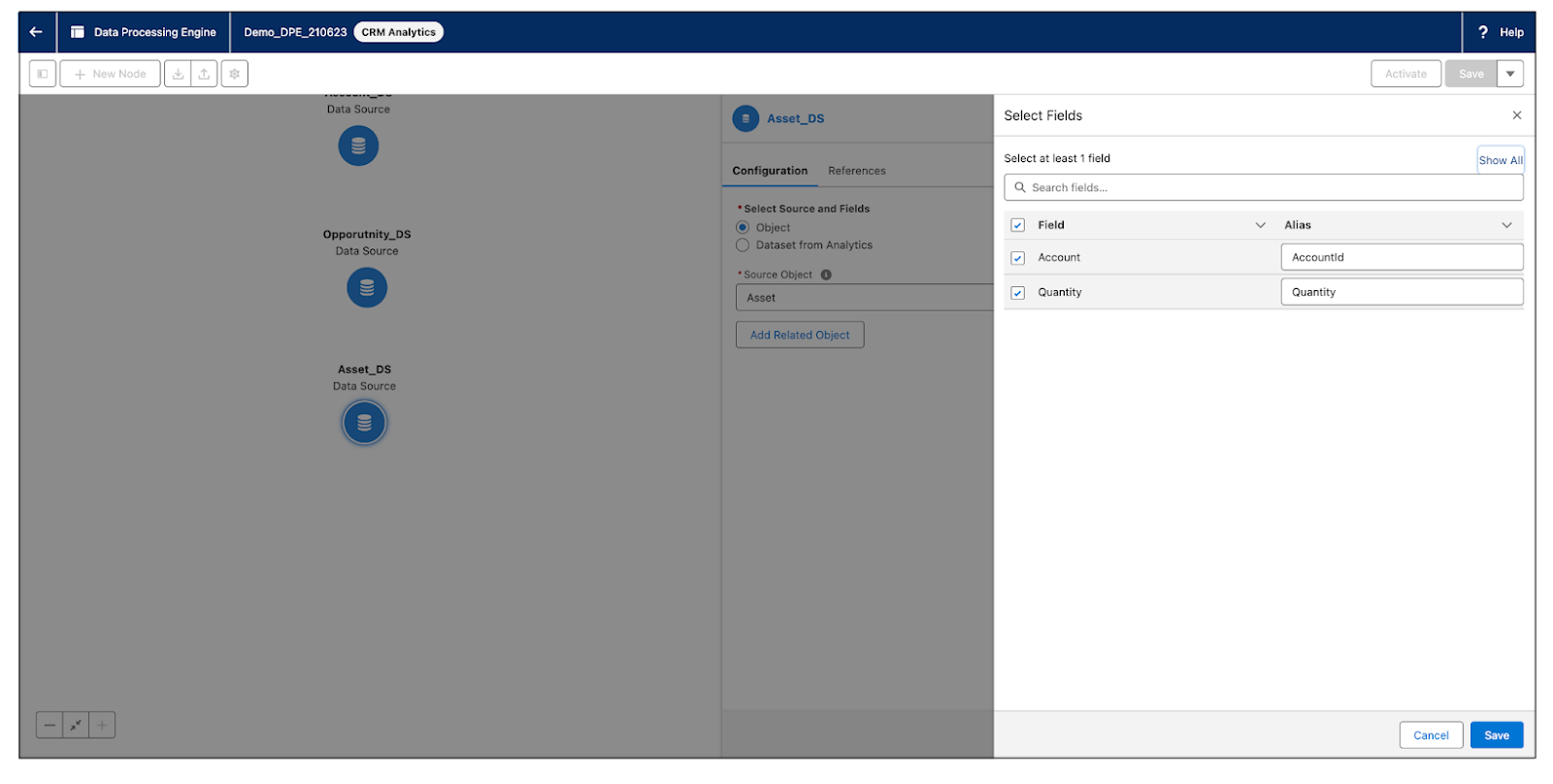Edit the Quantity alias field

pos(1402,292)
